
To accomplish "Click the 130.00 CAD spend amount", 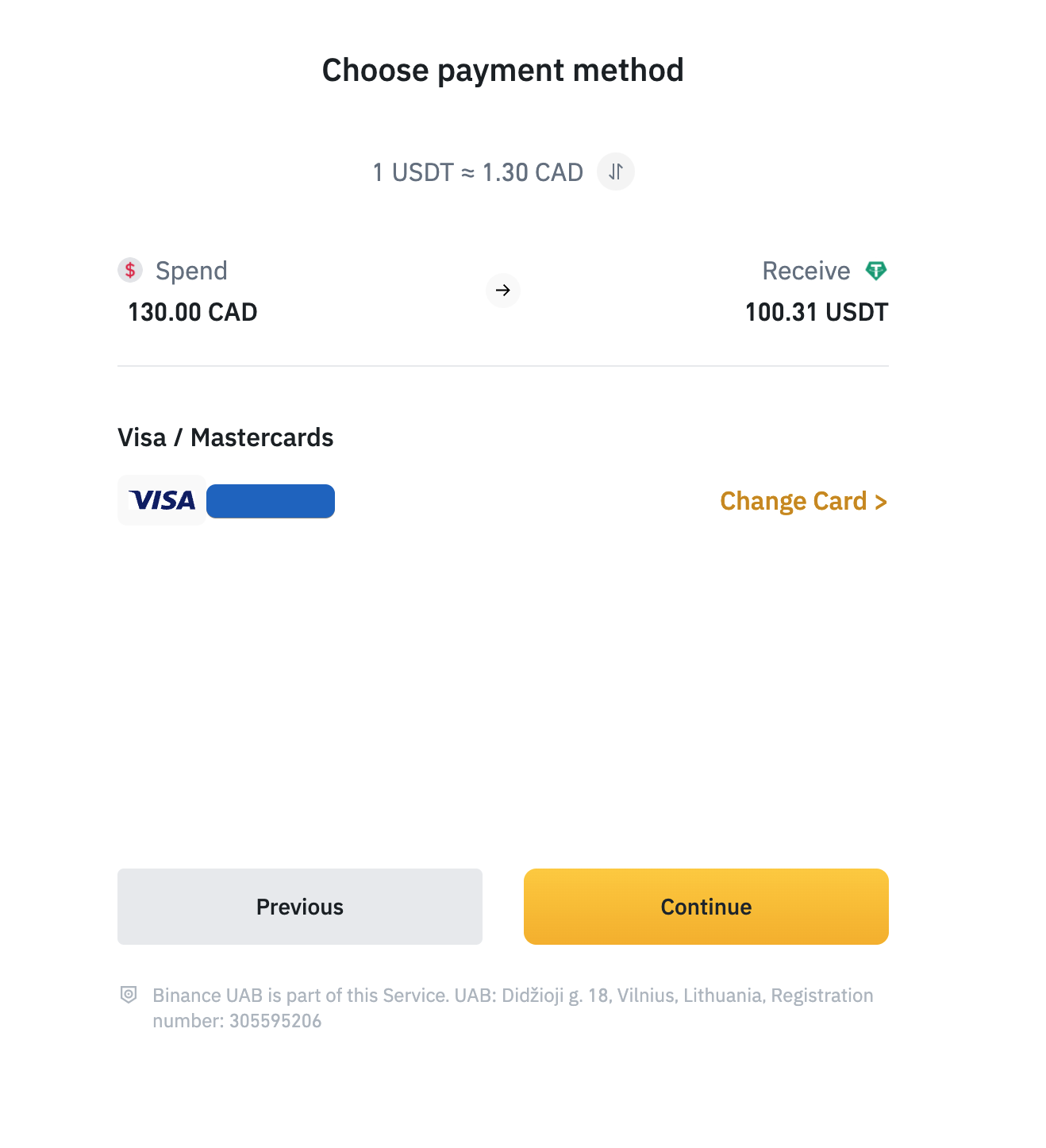I will [193, 312].
